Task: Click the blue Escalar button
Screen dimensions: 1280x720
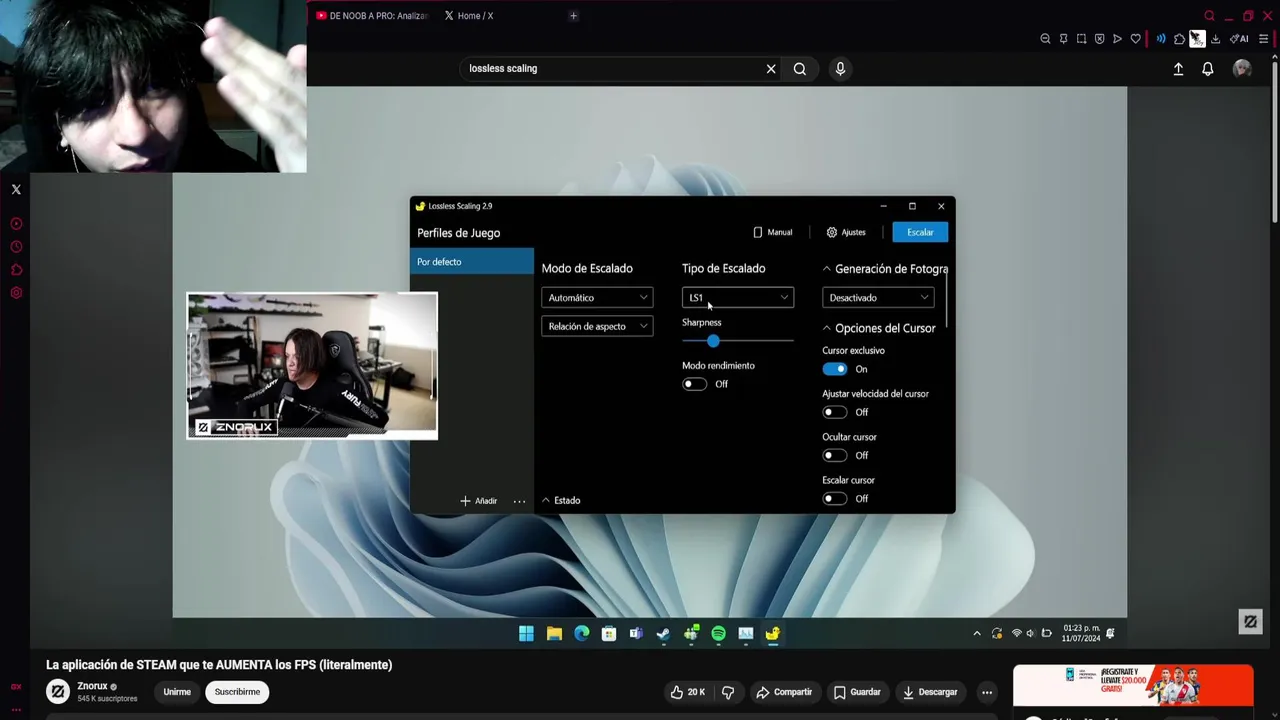Action: 920,232
